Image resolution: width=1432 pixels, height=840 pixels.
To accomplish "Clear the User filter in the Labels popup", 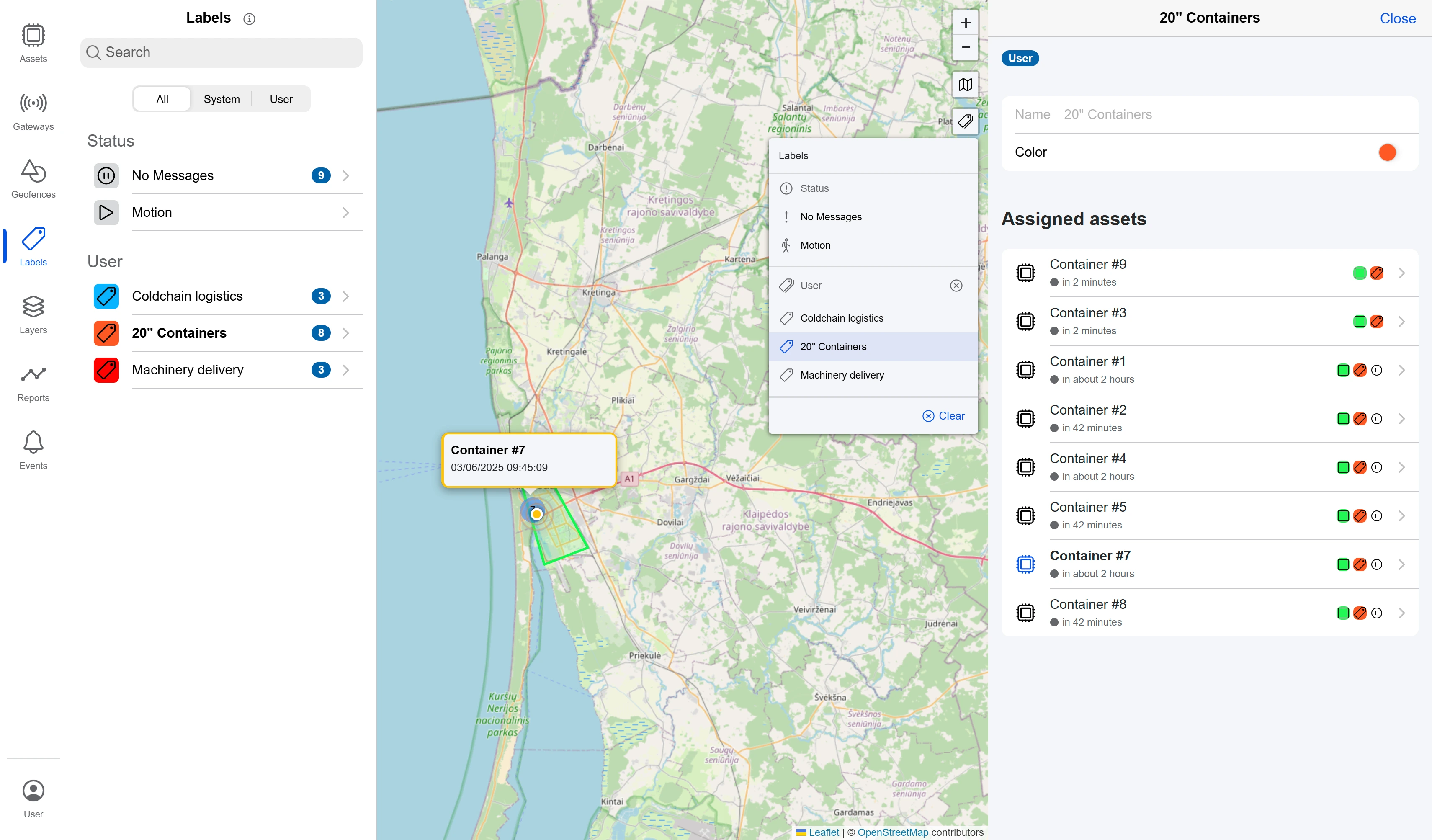I will pos(956,285).
